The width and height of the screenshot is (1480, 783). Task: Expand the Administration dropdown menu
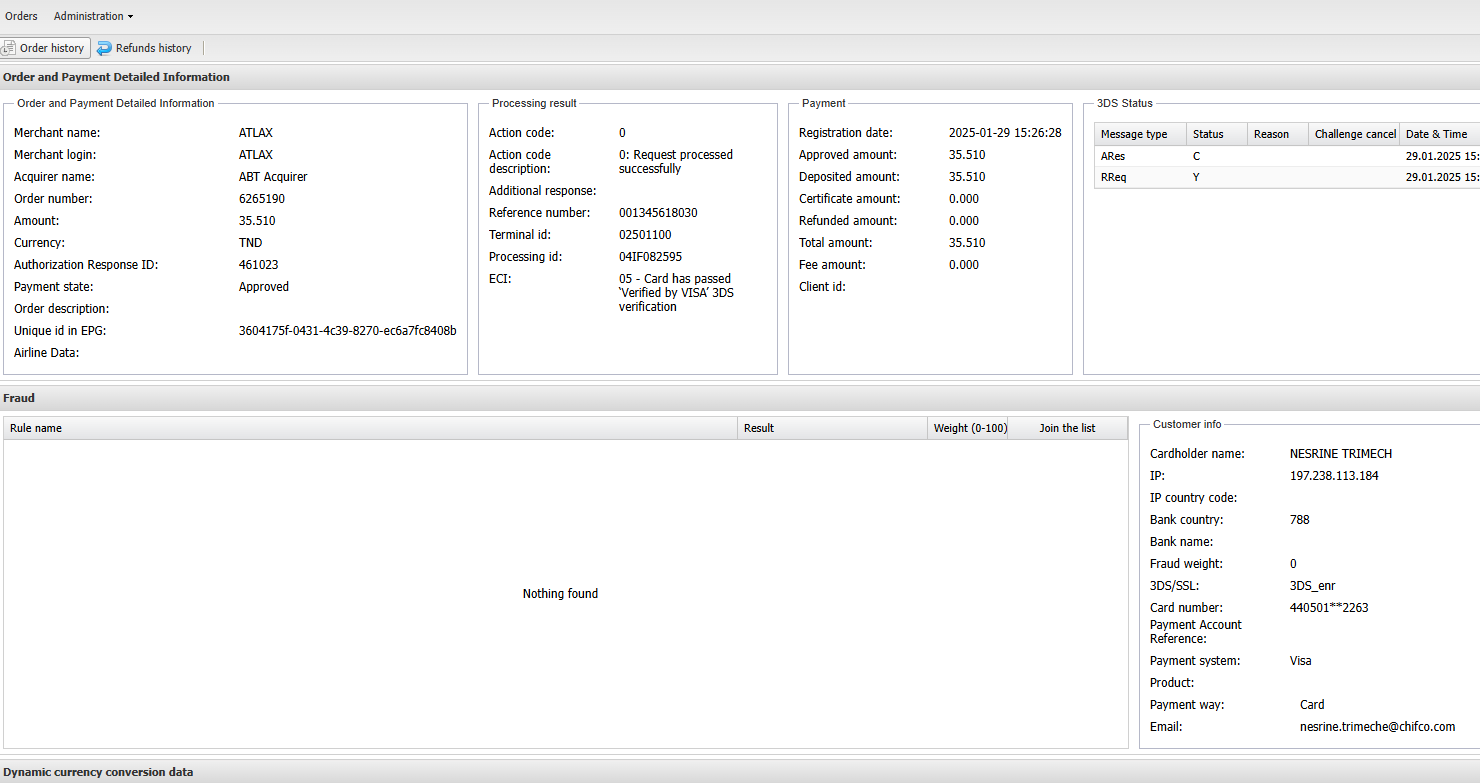pos(93,16)
